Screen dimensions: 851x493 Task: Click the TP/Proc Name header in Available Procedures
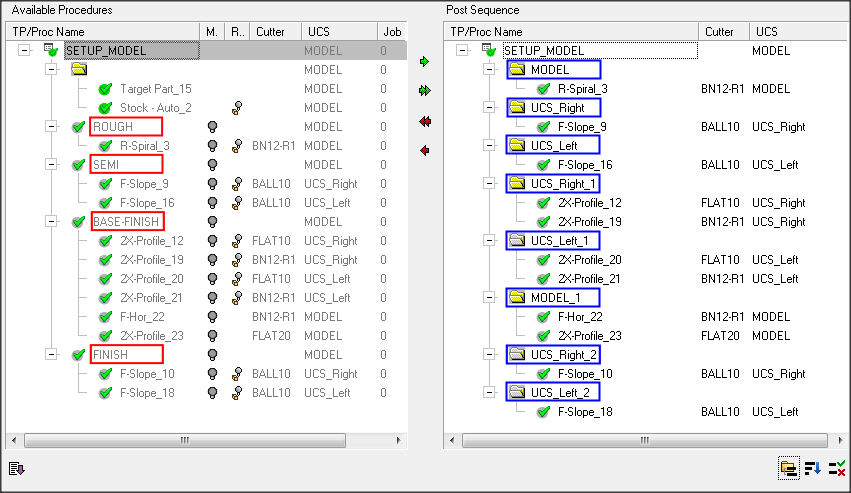[103, 32]
